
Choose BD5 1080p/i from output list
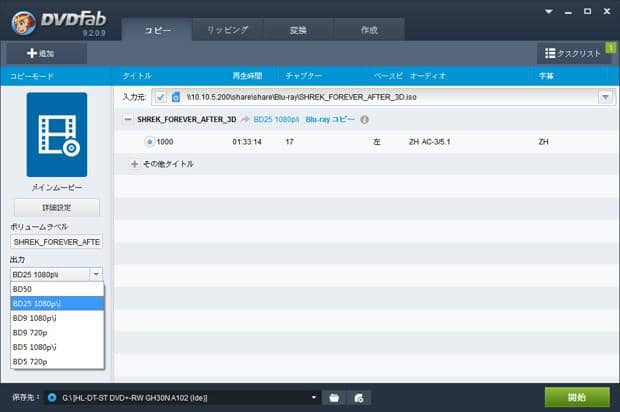pyautogui.click(x=57, y=347)
